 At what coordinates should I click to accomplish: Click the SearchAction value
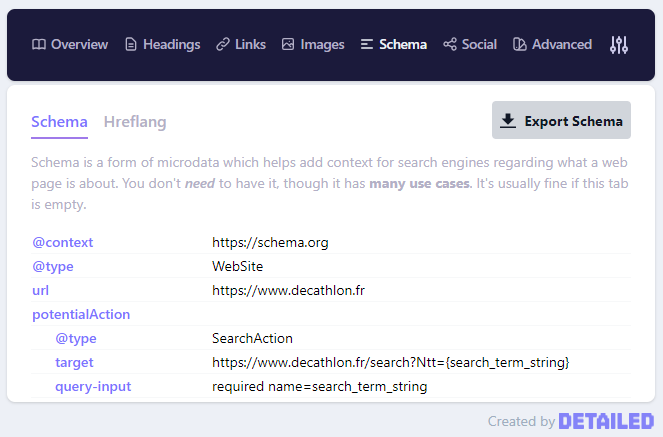click(252, 339)
